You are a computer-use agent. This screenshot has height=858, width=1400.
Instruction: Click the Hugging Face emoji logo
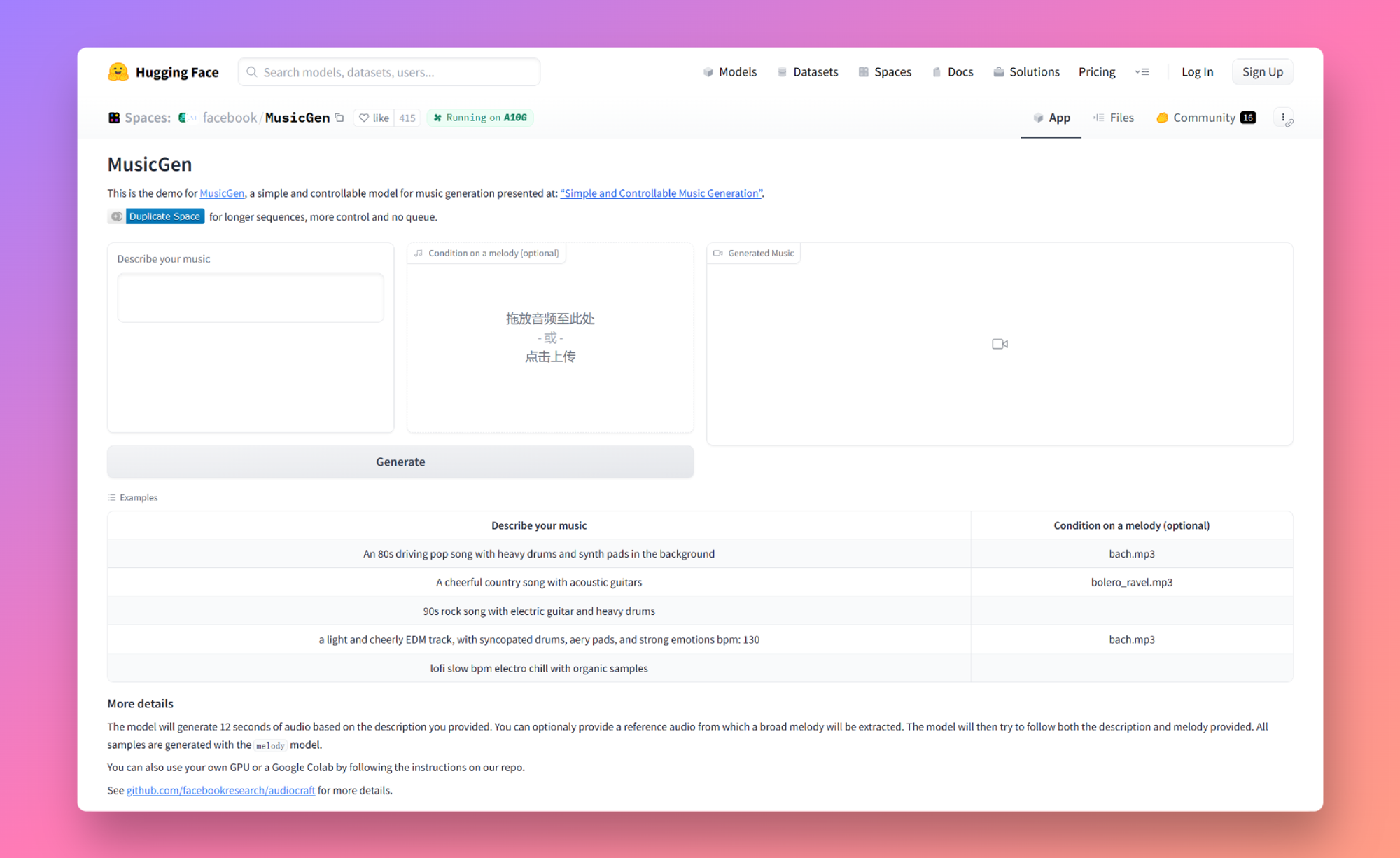click(x=118, y=71)
